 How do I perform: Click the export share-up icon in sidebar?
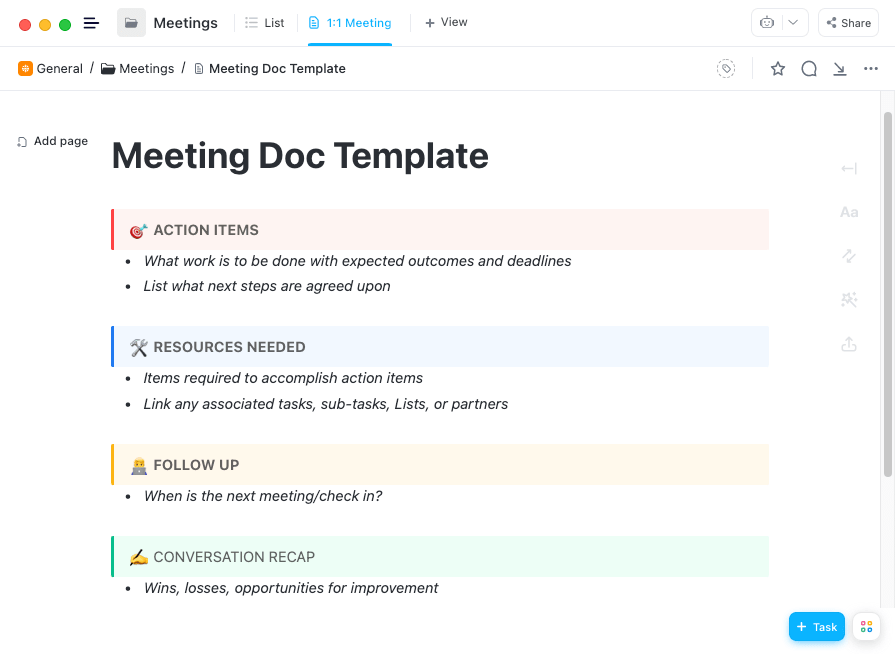click(849, 345)
